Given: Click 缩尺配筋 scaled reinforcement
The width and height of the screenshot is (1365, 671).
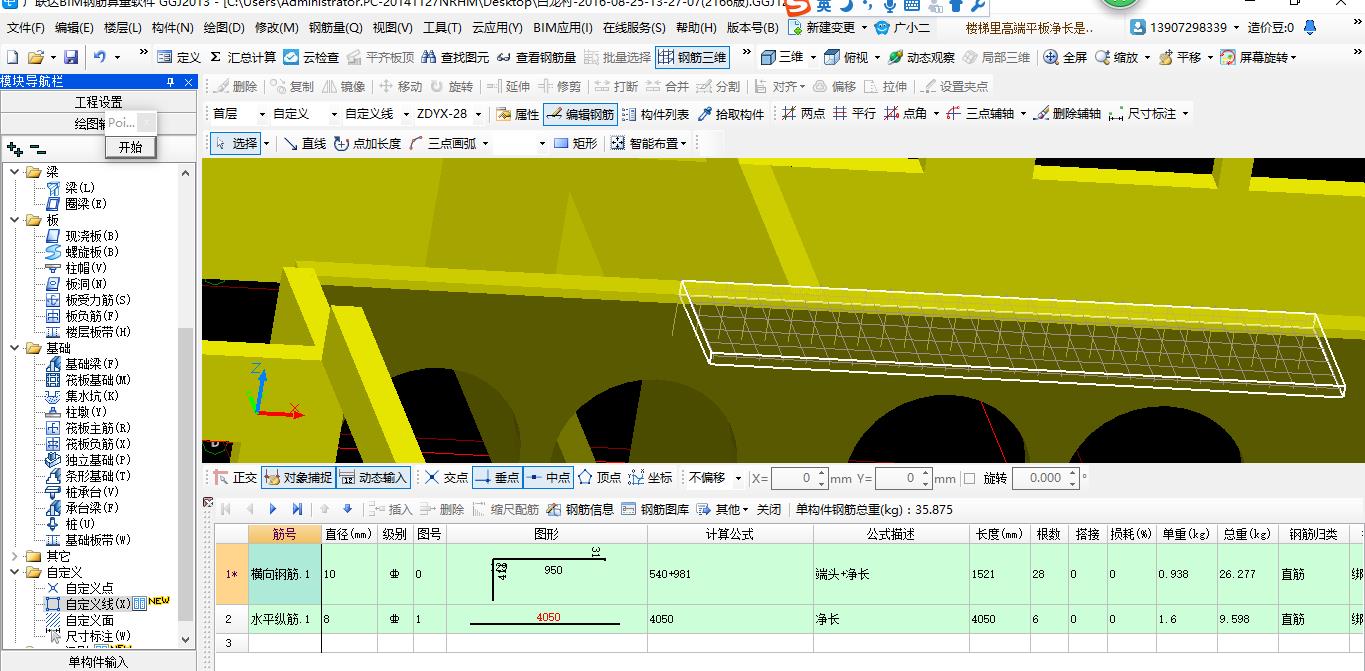Looking at the screenshot, I should (506, 509).
